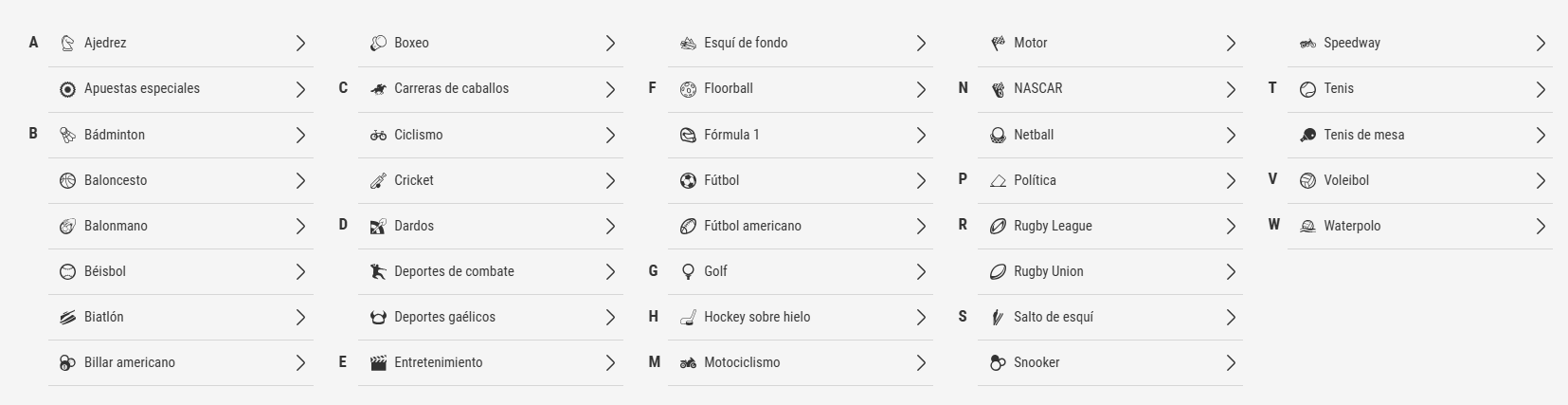Open the Carreras de caballos category
The image size is (1568, 405).
491,89
